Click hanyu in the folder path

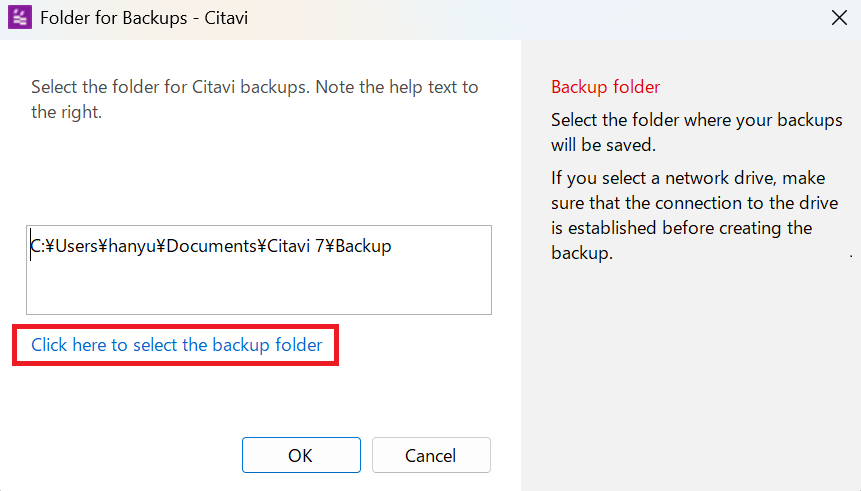pos(132,246)
